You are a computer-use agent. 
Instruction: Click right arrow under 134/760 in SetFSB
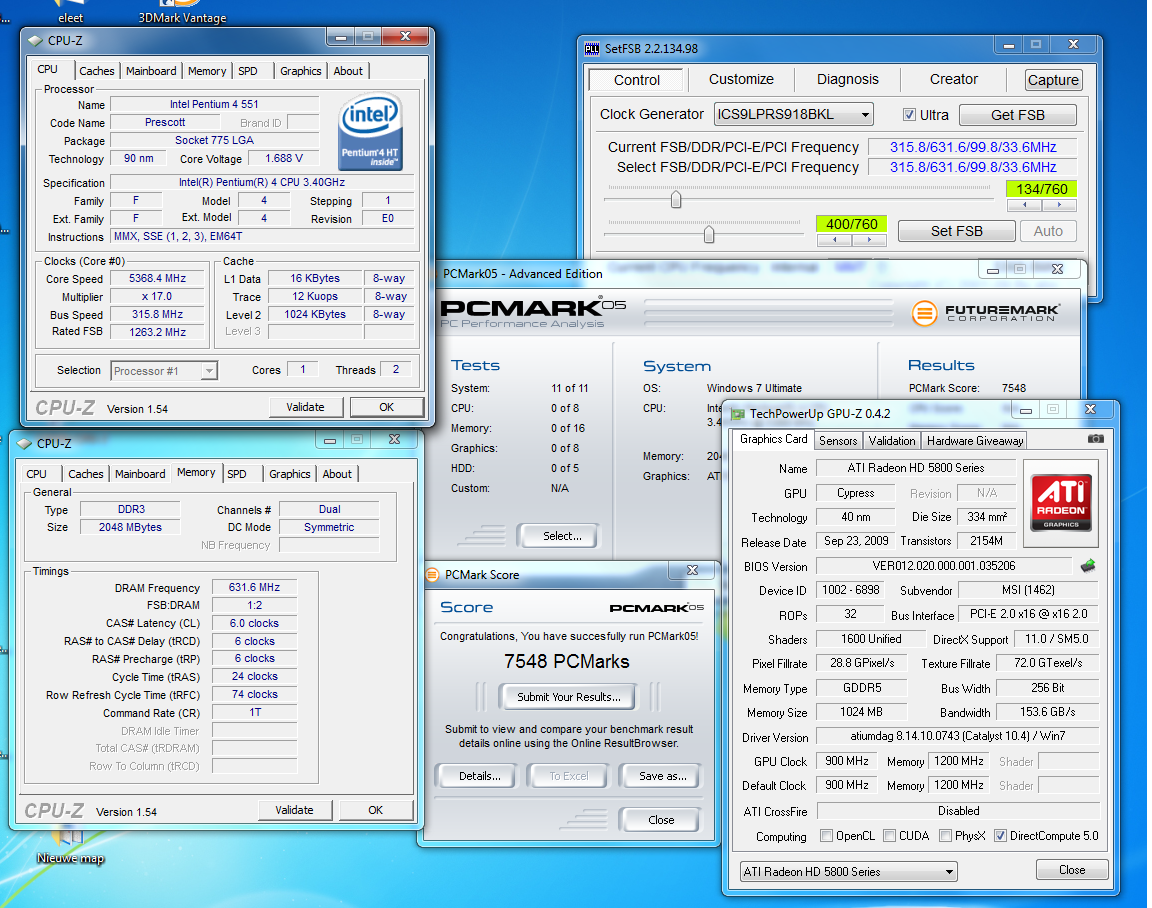pyautogui.click(x=1059, y=205)
